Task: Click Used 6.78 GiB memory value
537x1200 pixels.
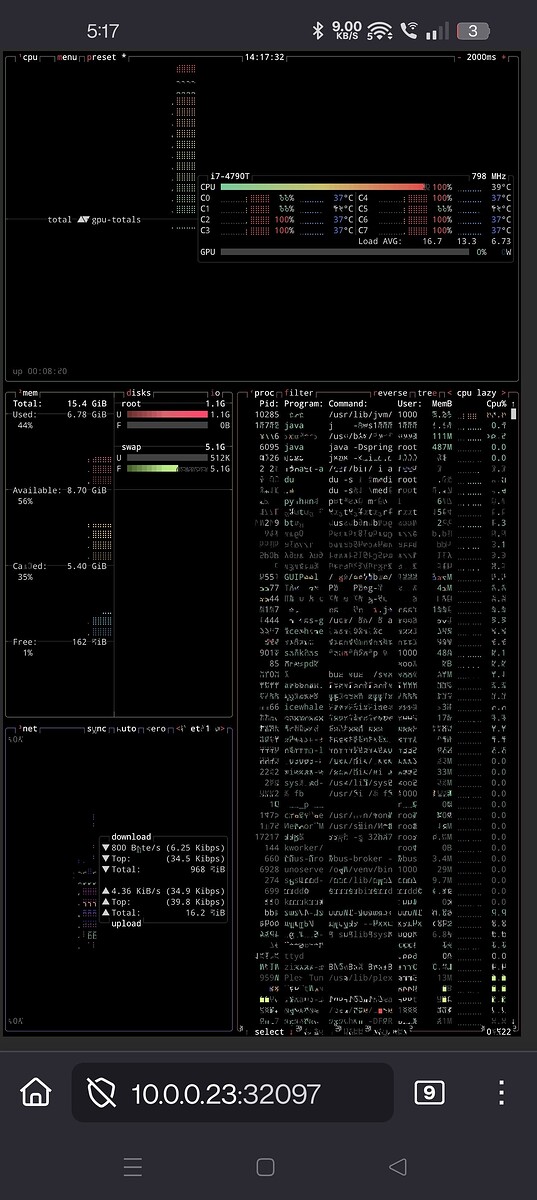Action: click(85, 414)
